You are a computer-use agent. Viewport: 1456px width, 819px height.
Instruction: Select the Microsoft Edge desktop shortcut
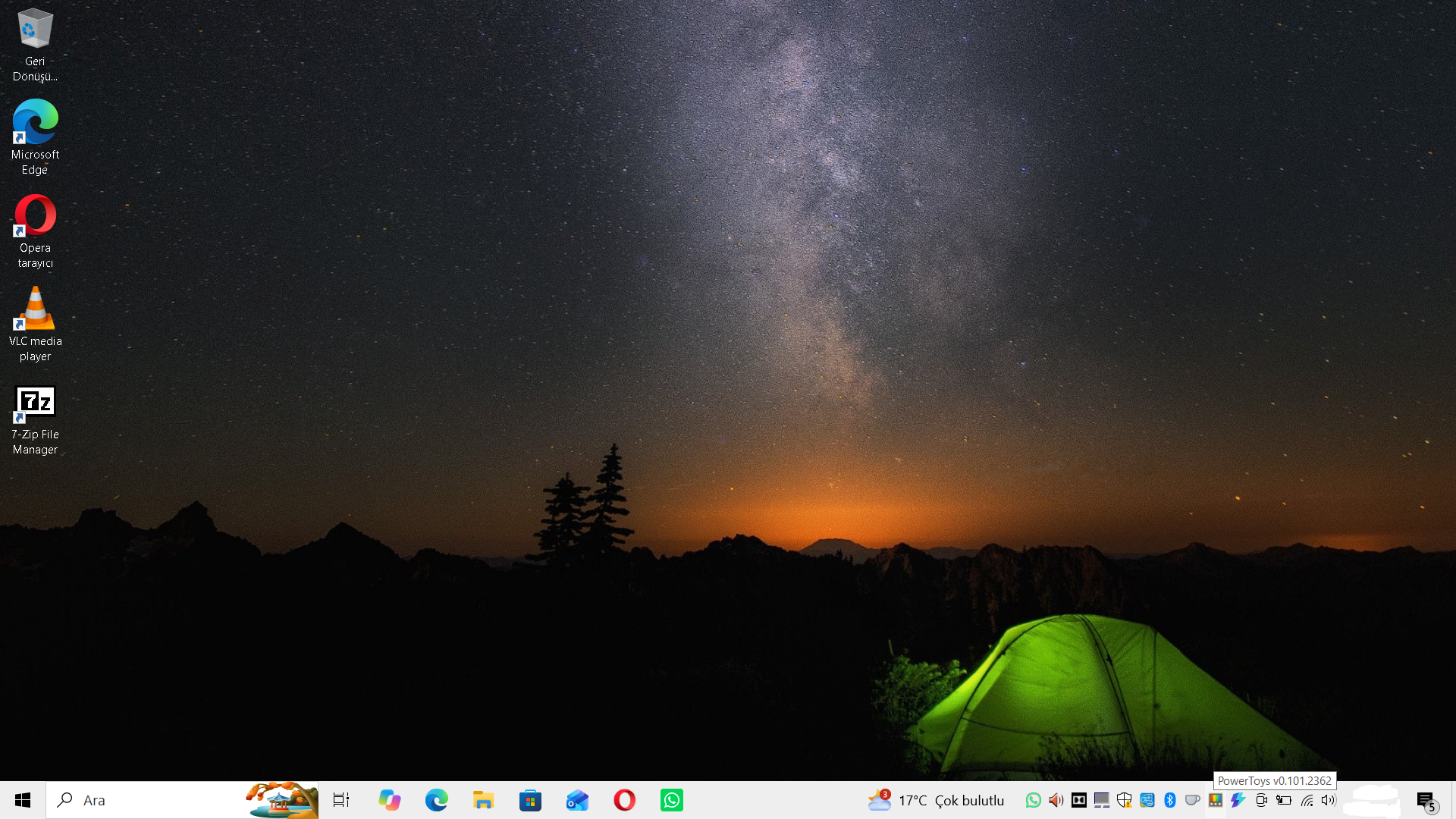tap(35, 138)
